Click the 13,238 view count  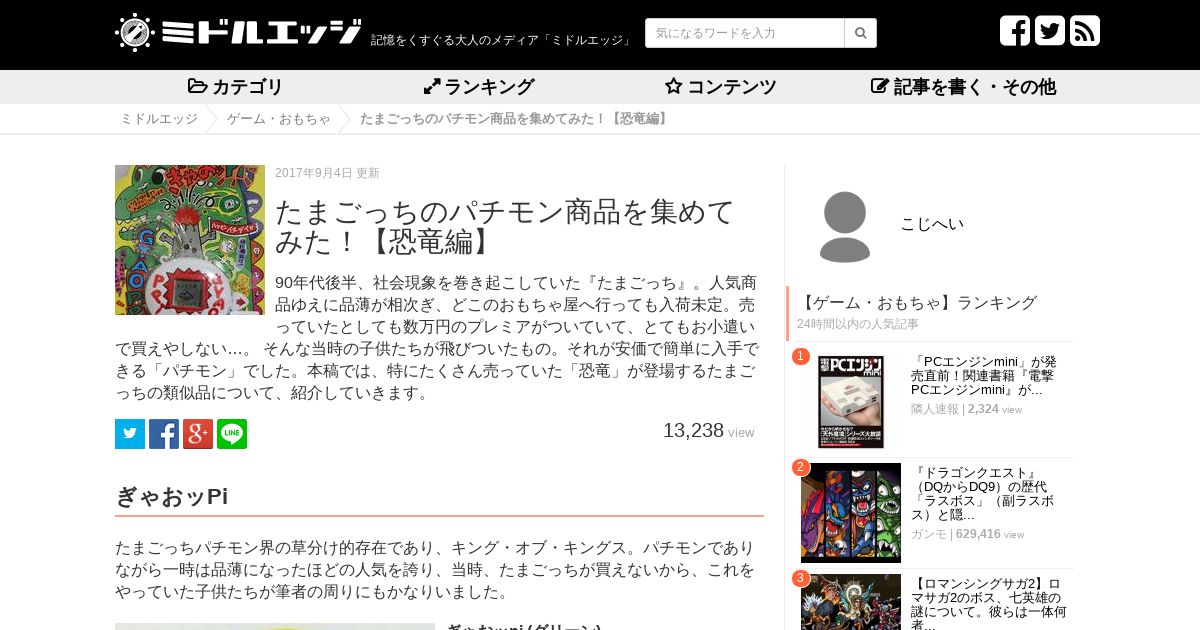pyautogui.click(x=708, y=431)
